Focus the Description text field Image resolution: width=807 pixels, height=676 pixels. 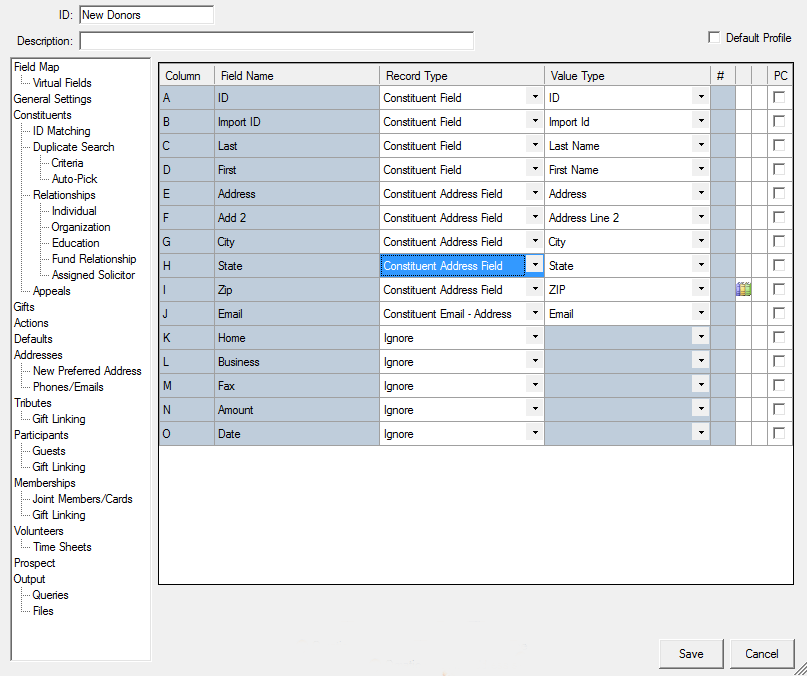coord(276,41)
